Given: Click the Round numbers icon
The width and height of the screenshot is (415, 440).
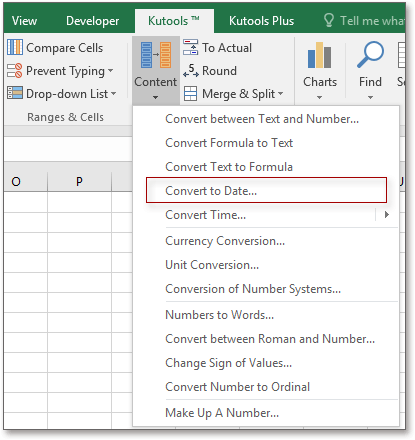Looking at the screenshot, I should (191, 70).
